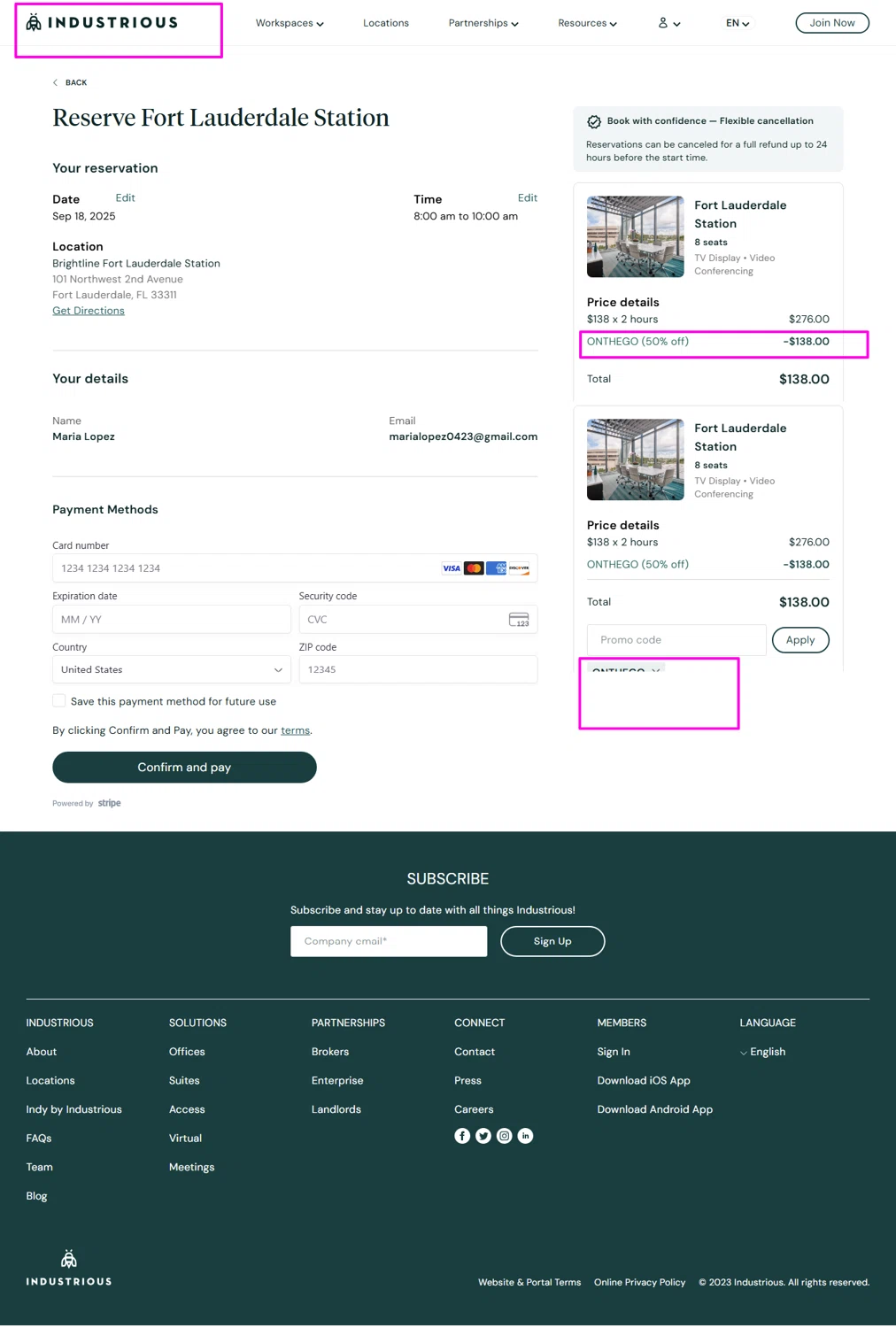The width and height of the screenshot is (896, 1328).
Task: Expand the footer English language selector
Action: click(762, 1052)
